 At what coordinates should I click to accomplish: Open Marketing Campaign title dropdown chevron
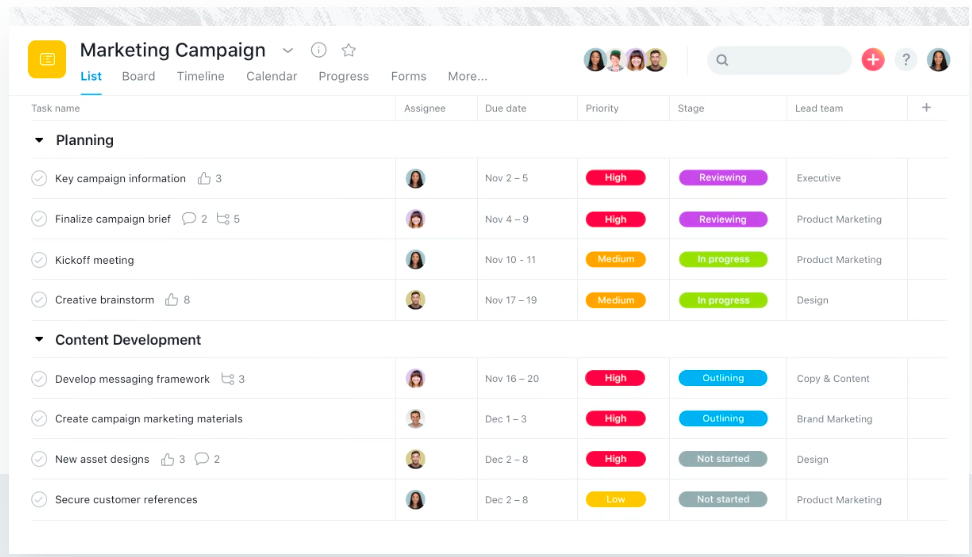[x=288, y=51]
